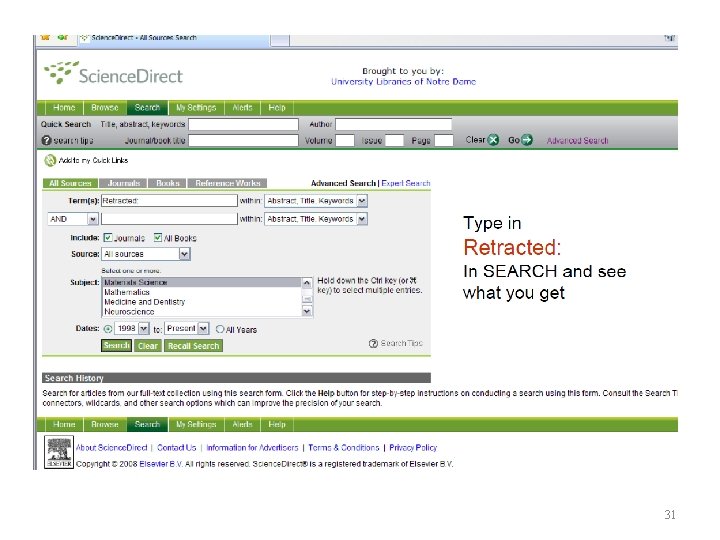Image resolution: width=720 pixels, height=540 pixels.
Task: Open first 'within' Abstract, Title, Keywords dropdown
Action: pyautogui.click(x=316, y=201)
